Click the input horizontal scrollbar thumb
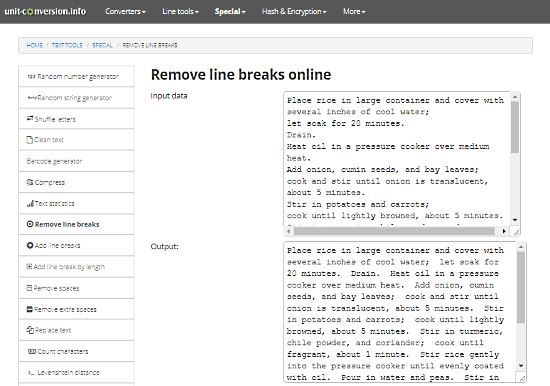Image resolution: width=550 pixels, height=386 pixels. click(x=394, y=231)
